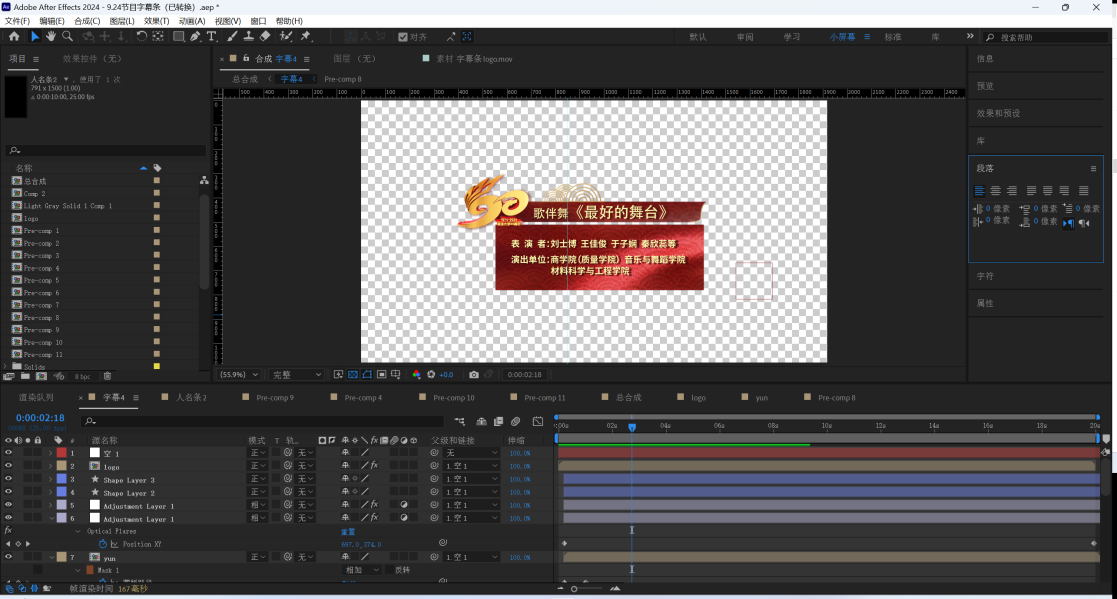Select the Roto Brush tool
The height and width of the screenshot is (599, 1117).
[x=286, y=36]
